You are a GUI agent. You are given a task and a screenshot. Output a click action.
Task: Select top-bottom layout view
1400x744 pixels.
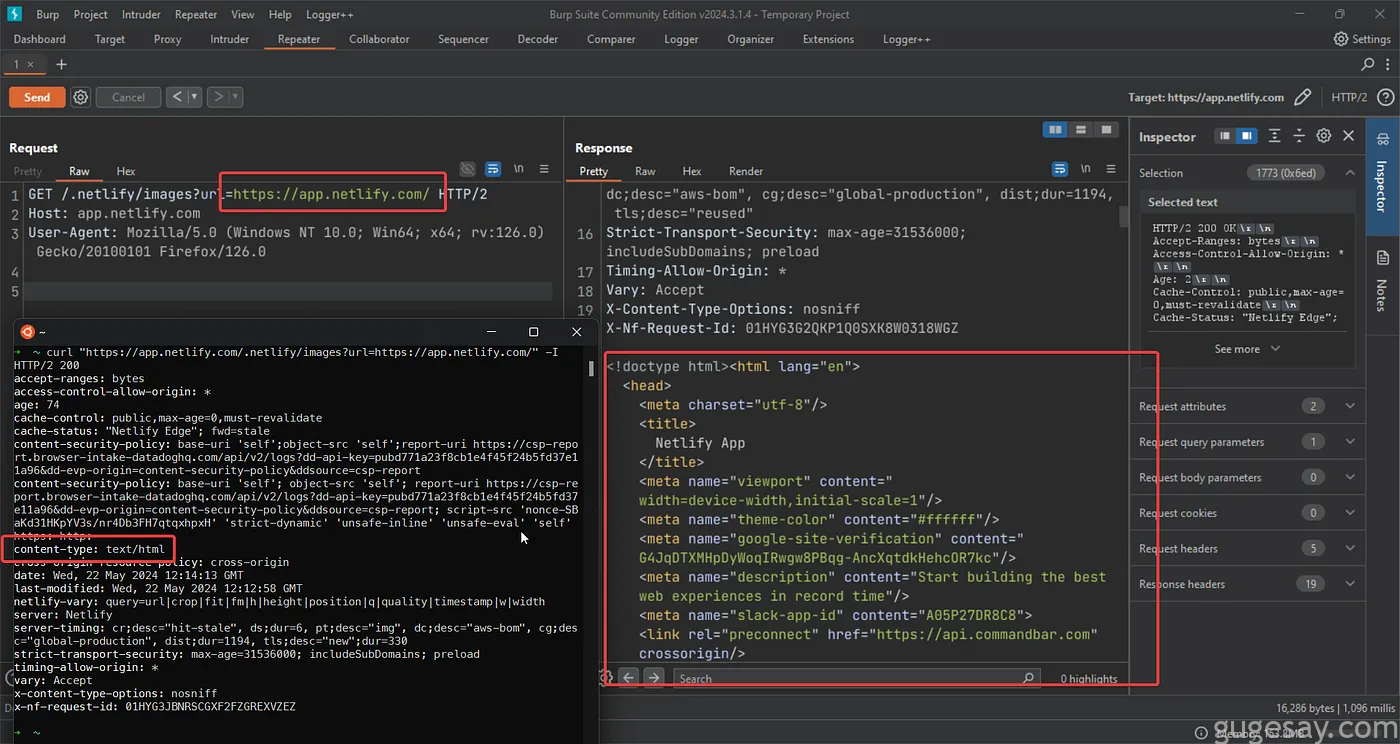click(x=1080, y=130)
